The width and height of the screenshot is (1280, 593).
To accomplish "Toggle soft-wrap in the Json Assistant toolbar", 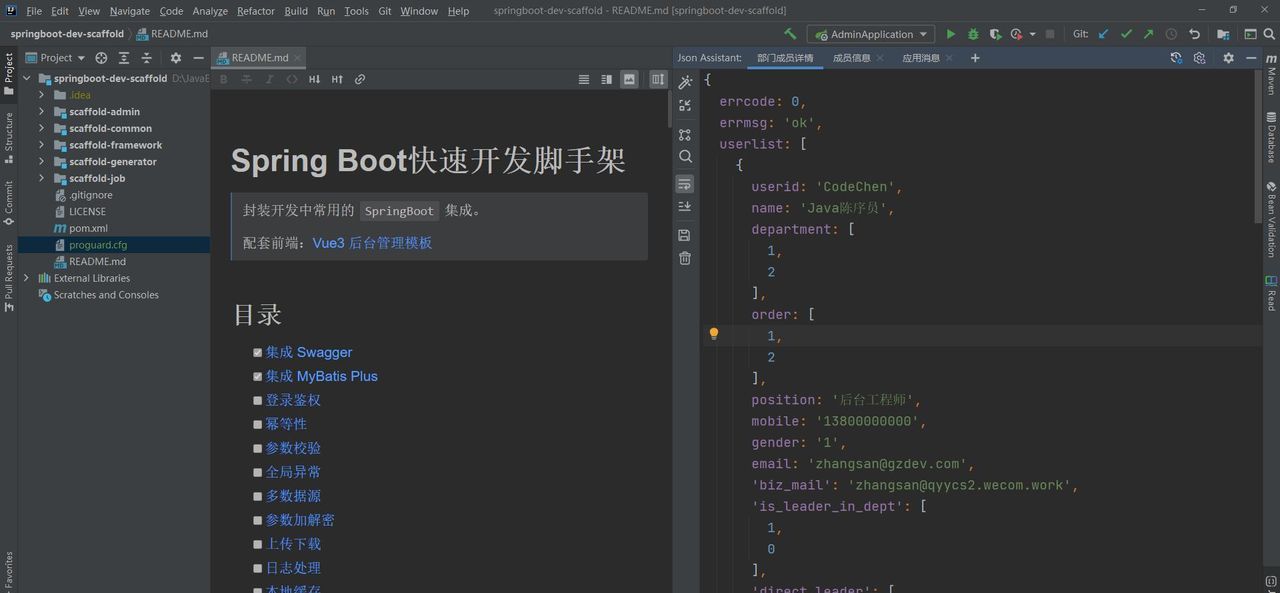I will (x=685, y=184).
